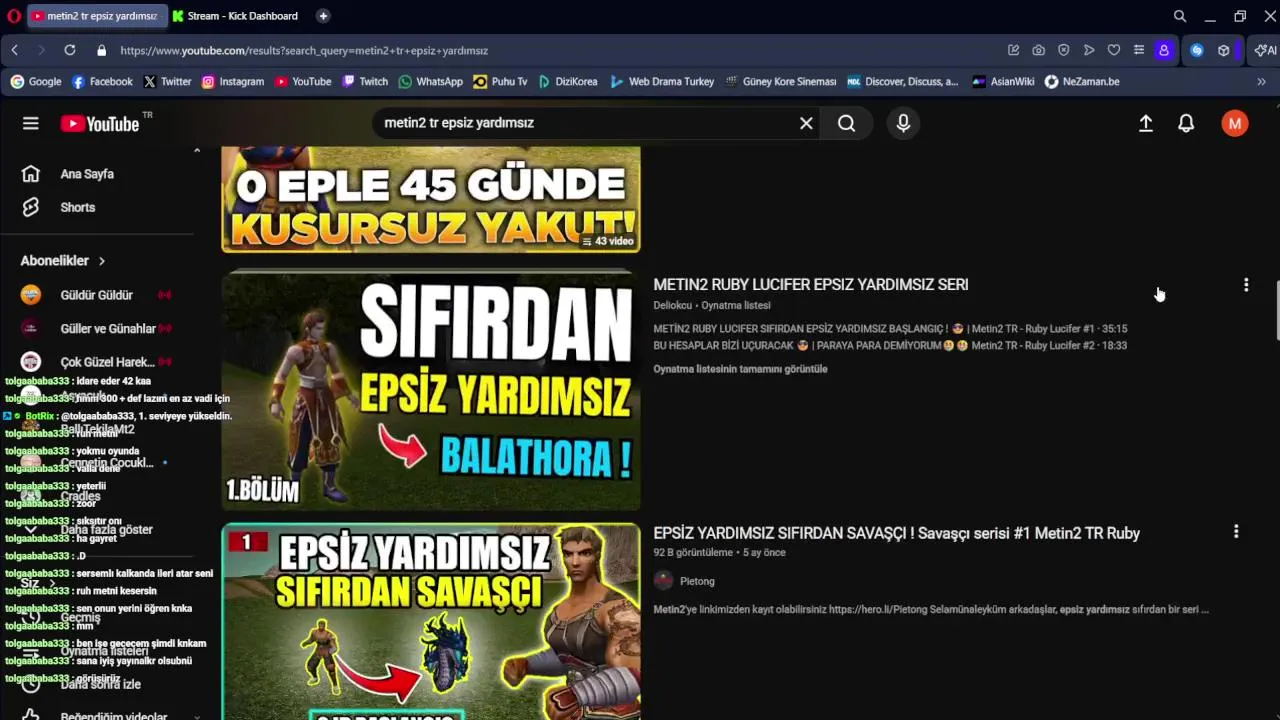Clear the search query with the X
The width and height of the screenshot is (1280, 720).
pyautogui.click(x=806, y=123)
